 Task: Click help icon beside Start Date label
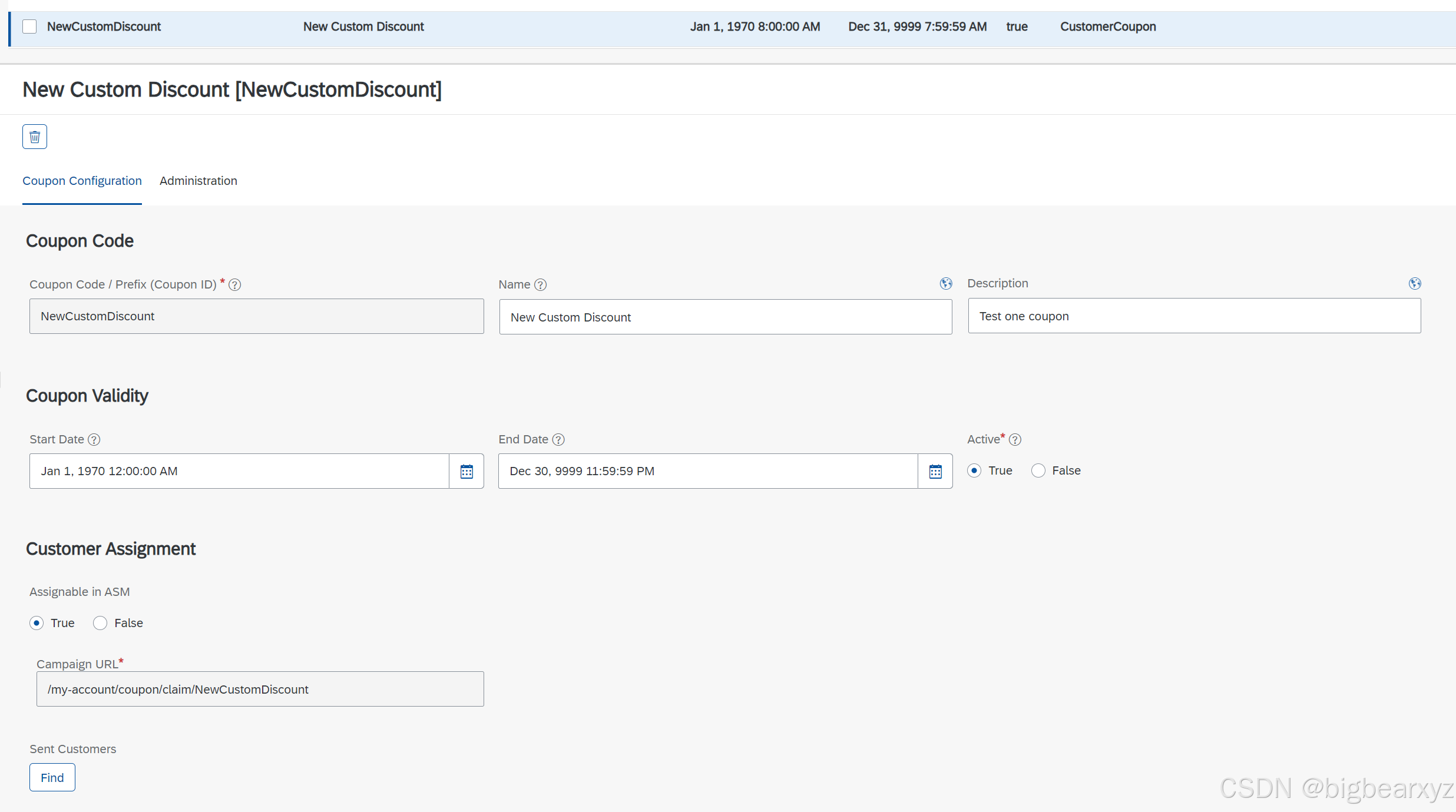click(x=94, y=440)
